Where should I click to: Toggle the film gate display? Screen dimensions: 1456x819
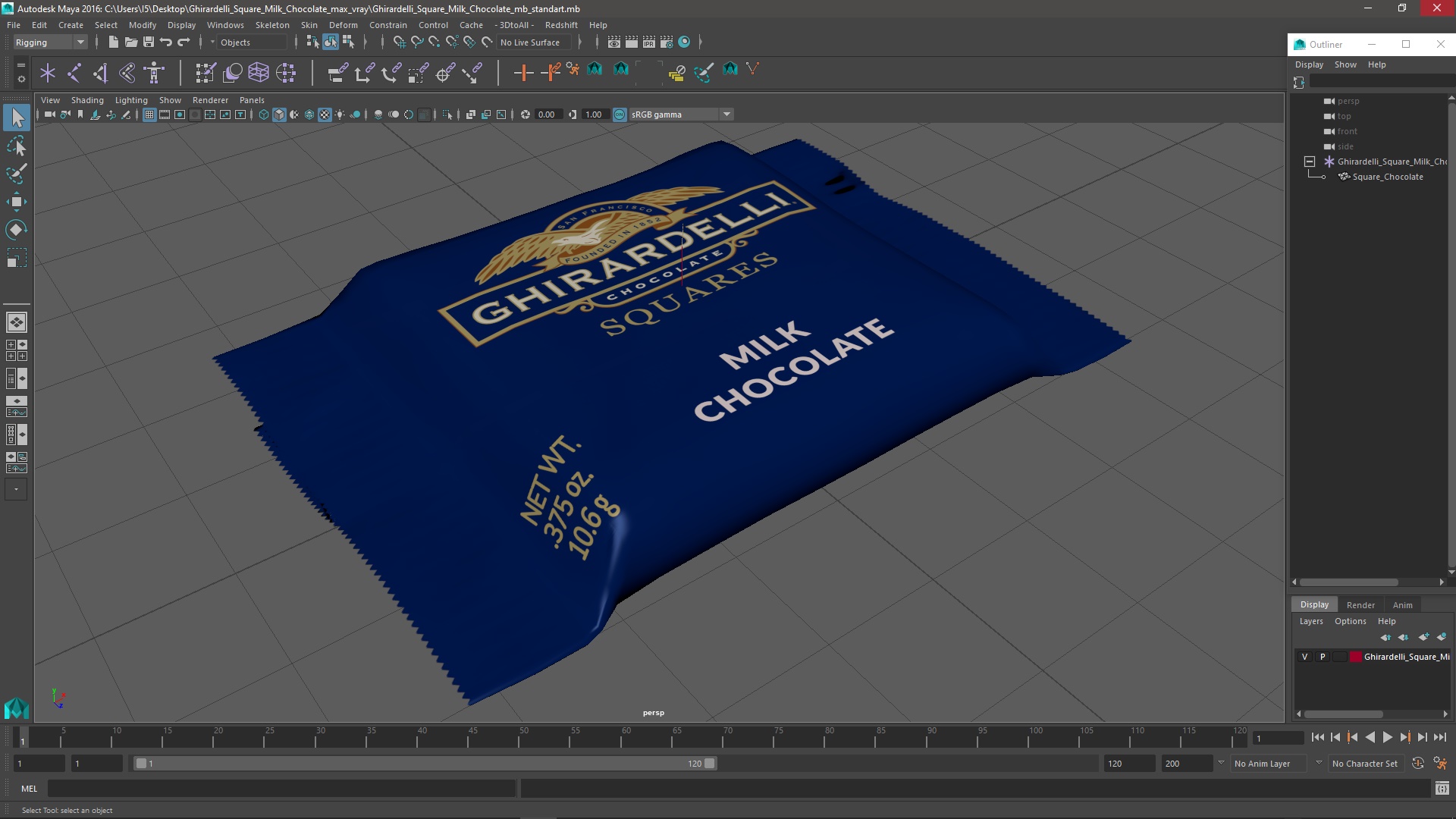click(165, 115)
